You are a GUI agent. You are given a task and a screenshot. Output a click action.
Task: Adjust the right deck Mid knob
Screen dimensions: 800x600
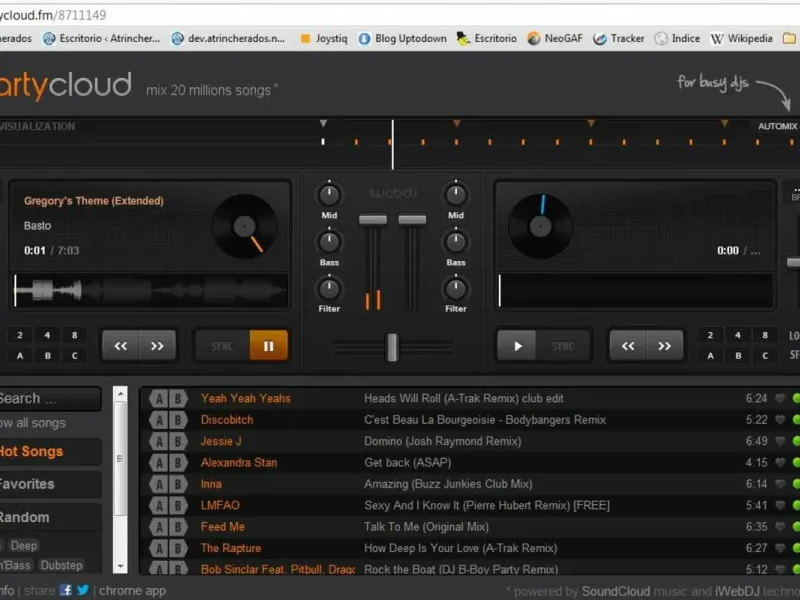click(456, 194)
